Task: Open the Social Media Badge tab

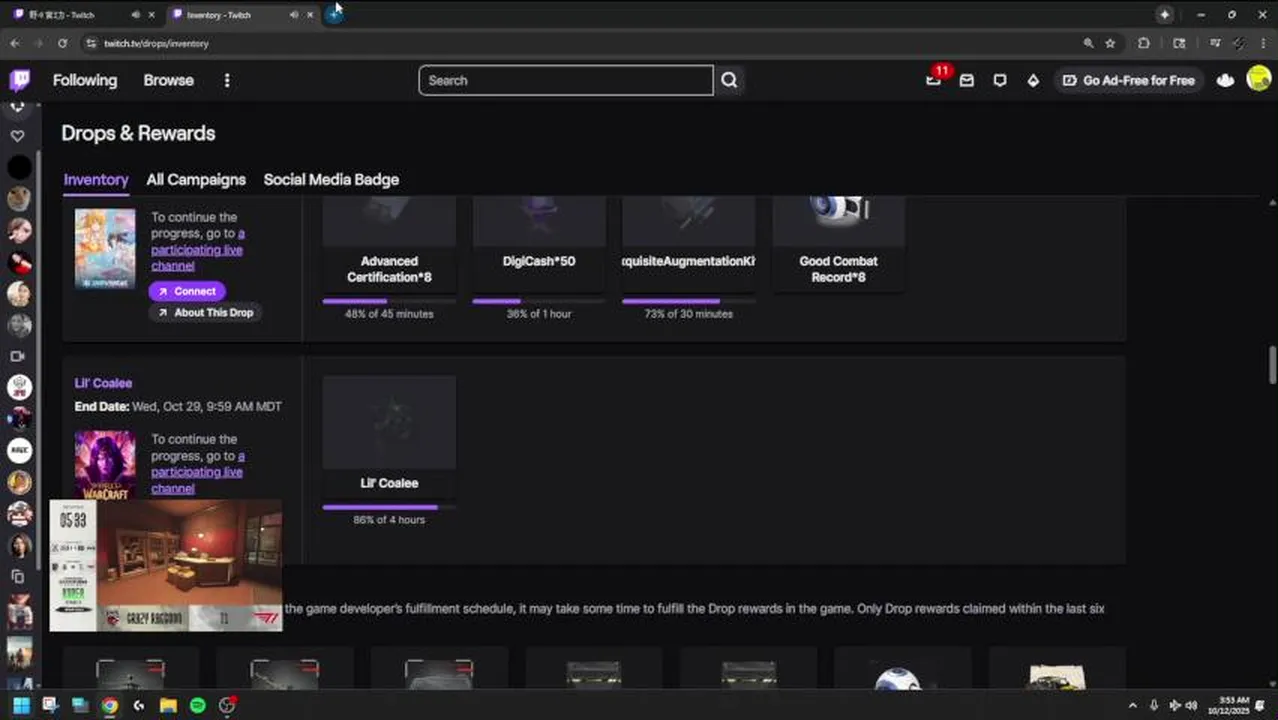Action: [x=331, y=179]
